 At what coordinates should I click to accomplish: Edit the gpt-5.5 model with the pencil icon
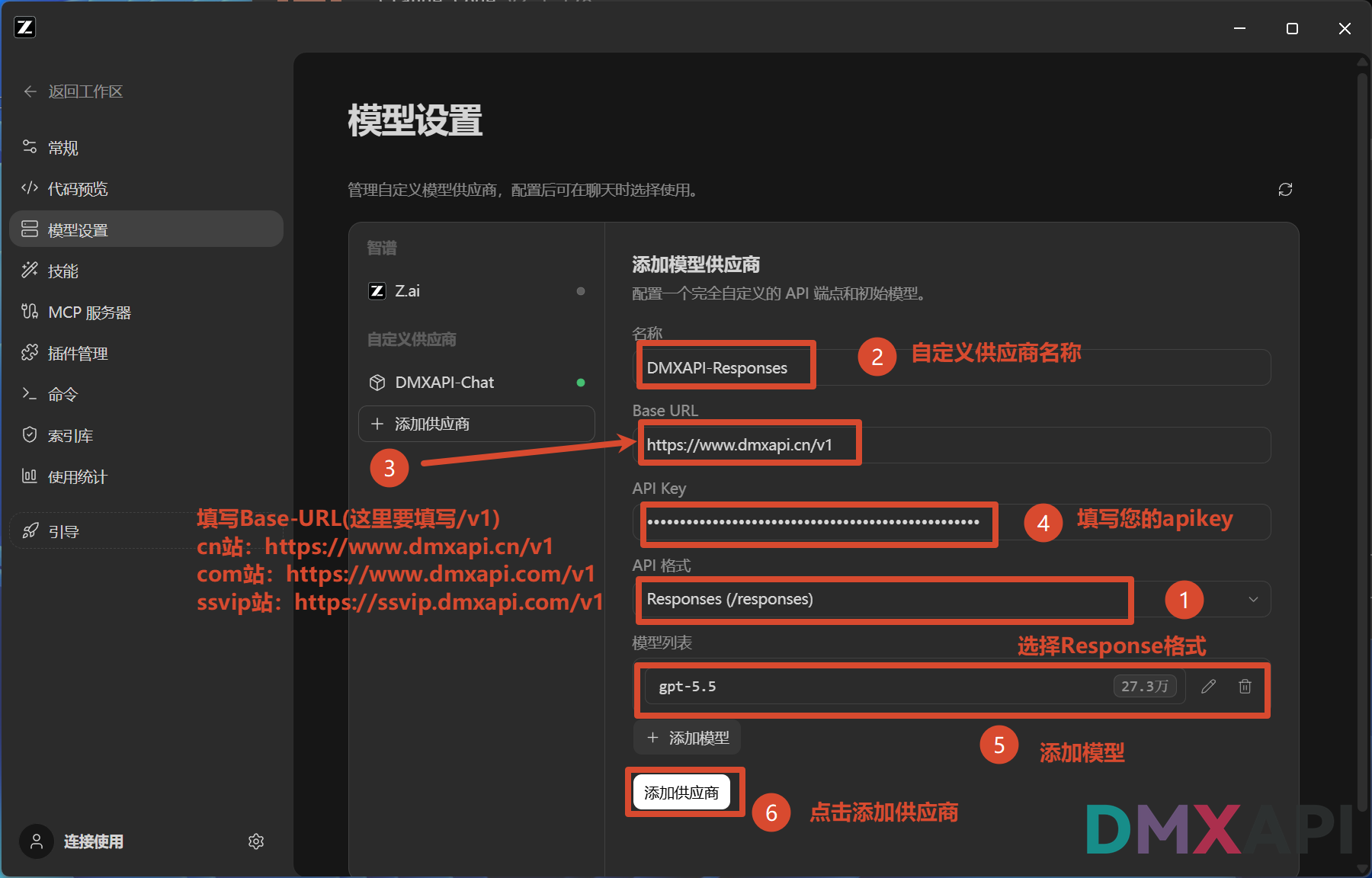point(1208,687)
